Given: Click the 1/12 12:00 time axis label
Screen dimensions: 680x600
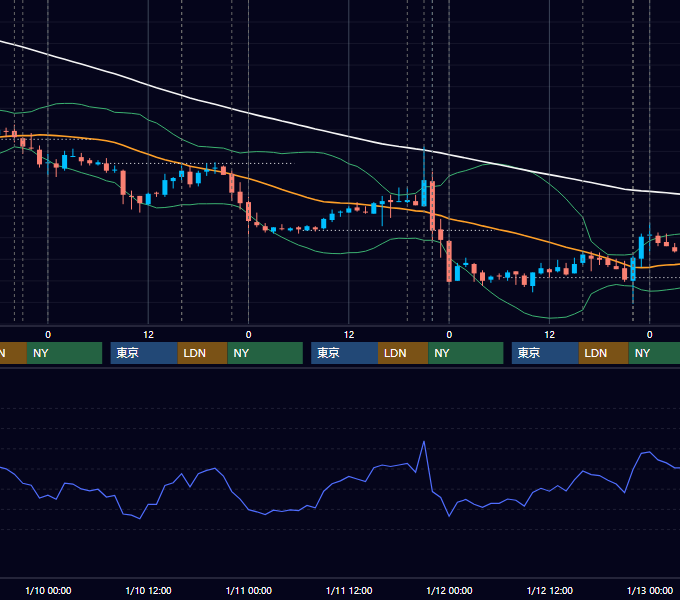Looking at the screenshot, I should click(x=549, y=590).
